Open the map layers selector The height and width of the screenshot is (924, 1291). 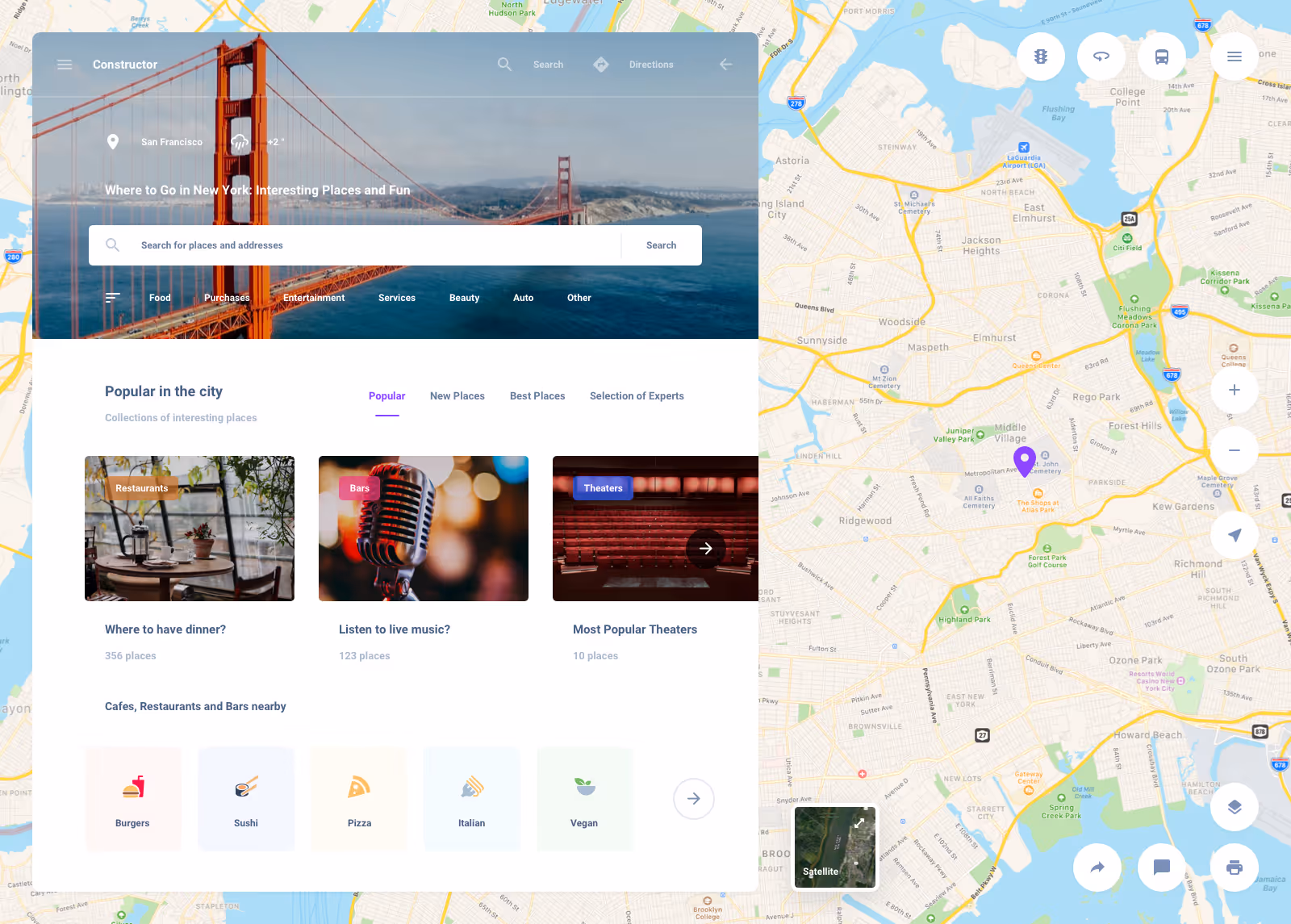[1234, 806]
